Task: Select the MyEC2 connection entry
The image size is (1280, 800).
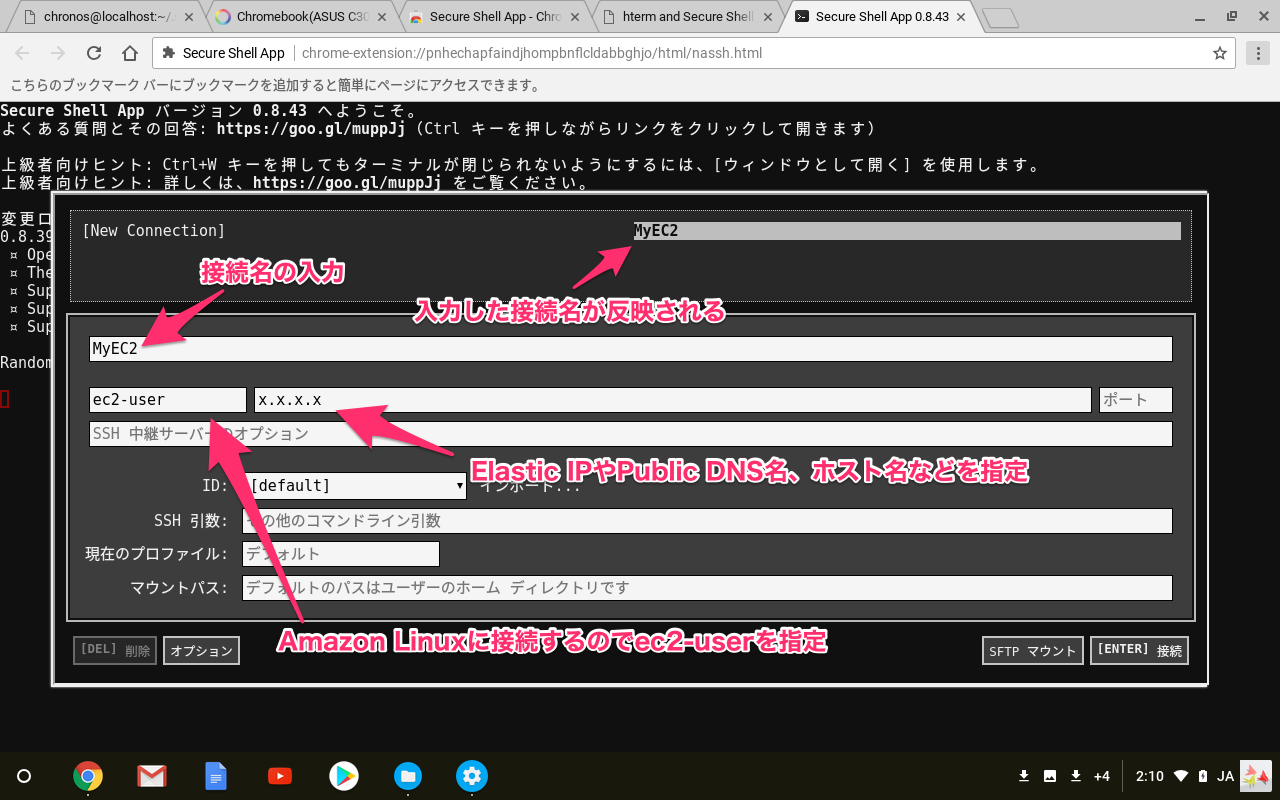Action: [907, 231]
